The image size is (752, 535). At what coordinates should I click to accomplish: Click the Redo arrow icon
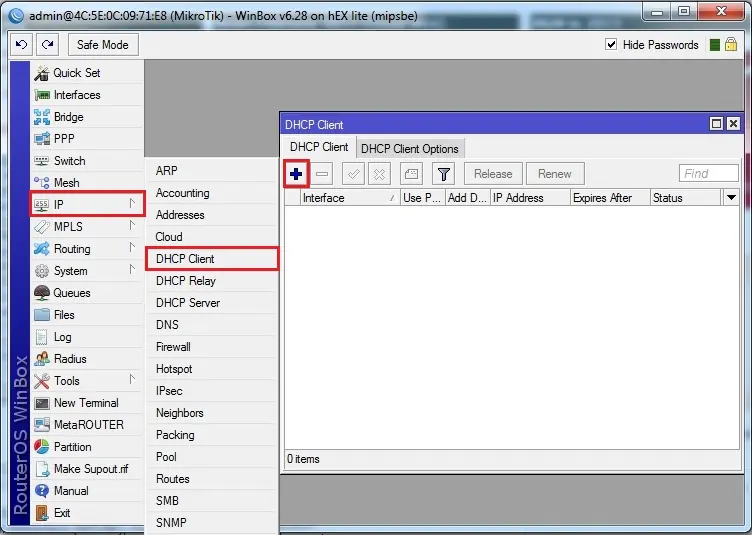(x=47, y=45)
